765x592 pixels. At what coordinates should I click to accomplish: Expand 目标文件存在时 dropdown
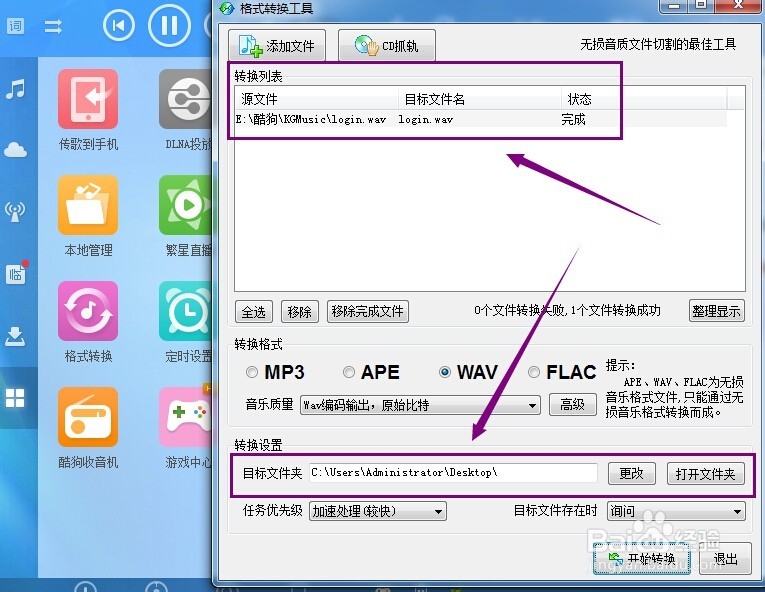[x=676, y=511]
